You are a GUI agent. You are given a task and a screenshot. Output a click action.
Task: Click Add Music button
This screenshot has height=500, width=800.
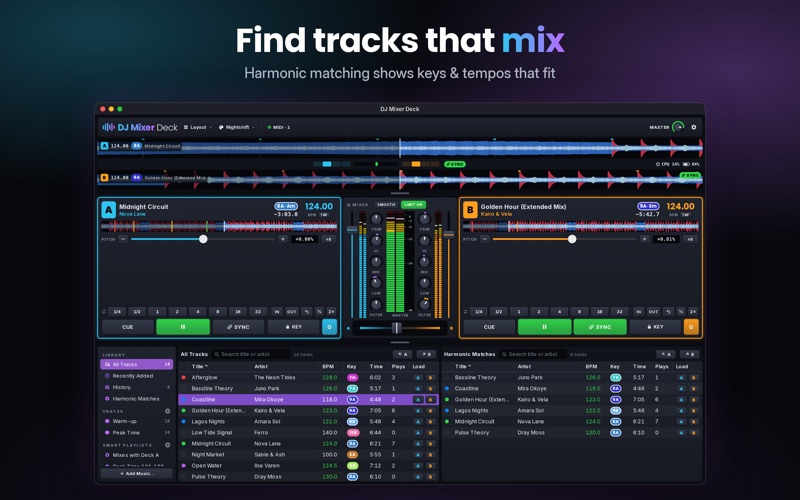click(x=137, y=473)
